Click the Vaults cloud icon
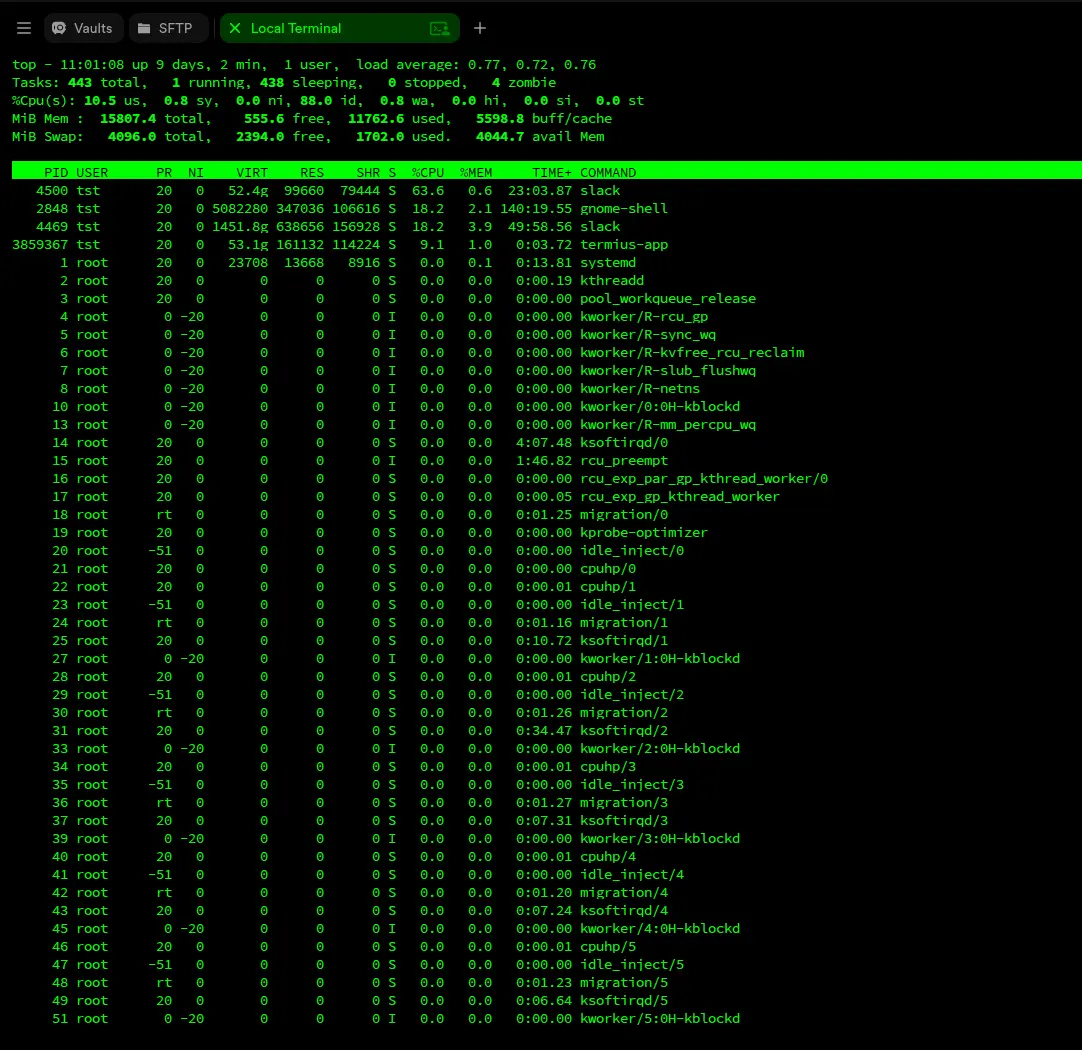1082x1050 pixels. point(59,28)
